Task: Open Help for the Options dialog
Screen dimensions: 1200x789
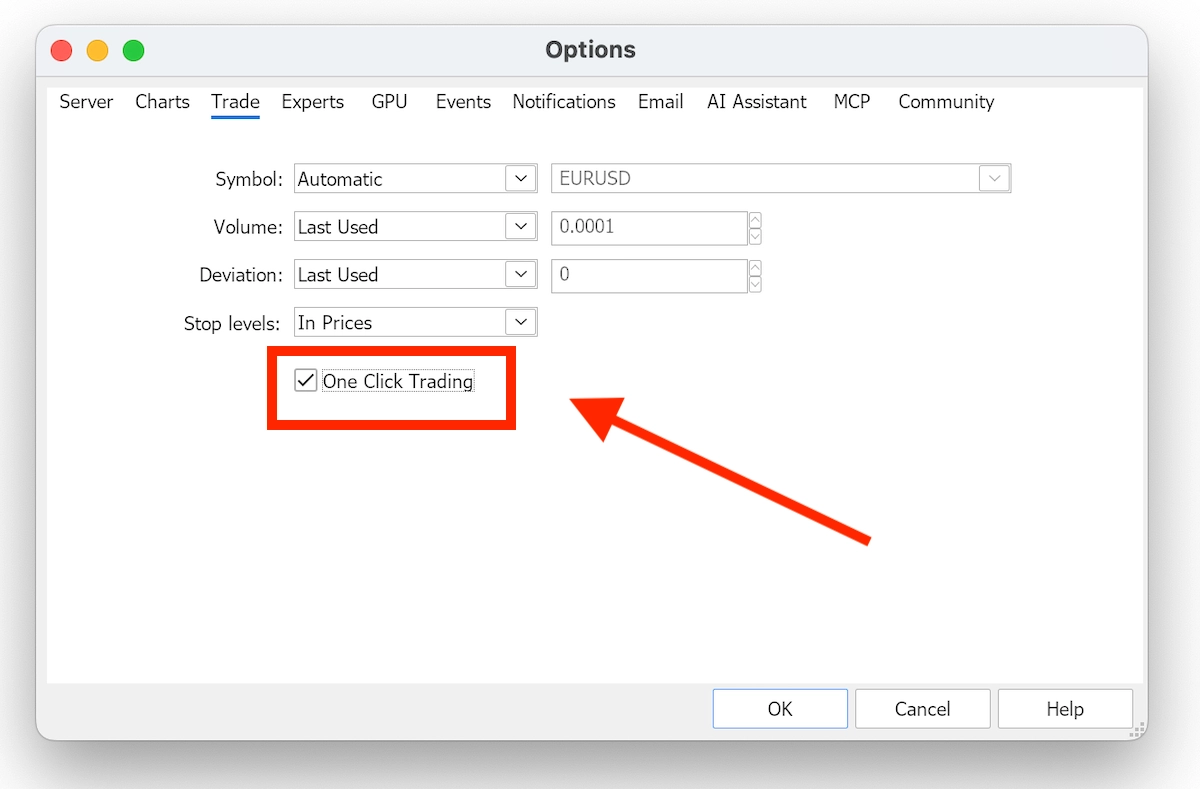Action: pos(1065,709)
